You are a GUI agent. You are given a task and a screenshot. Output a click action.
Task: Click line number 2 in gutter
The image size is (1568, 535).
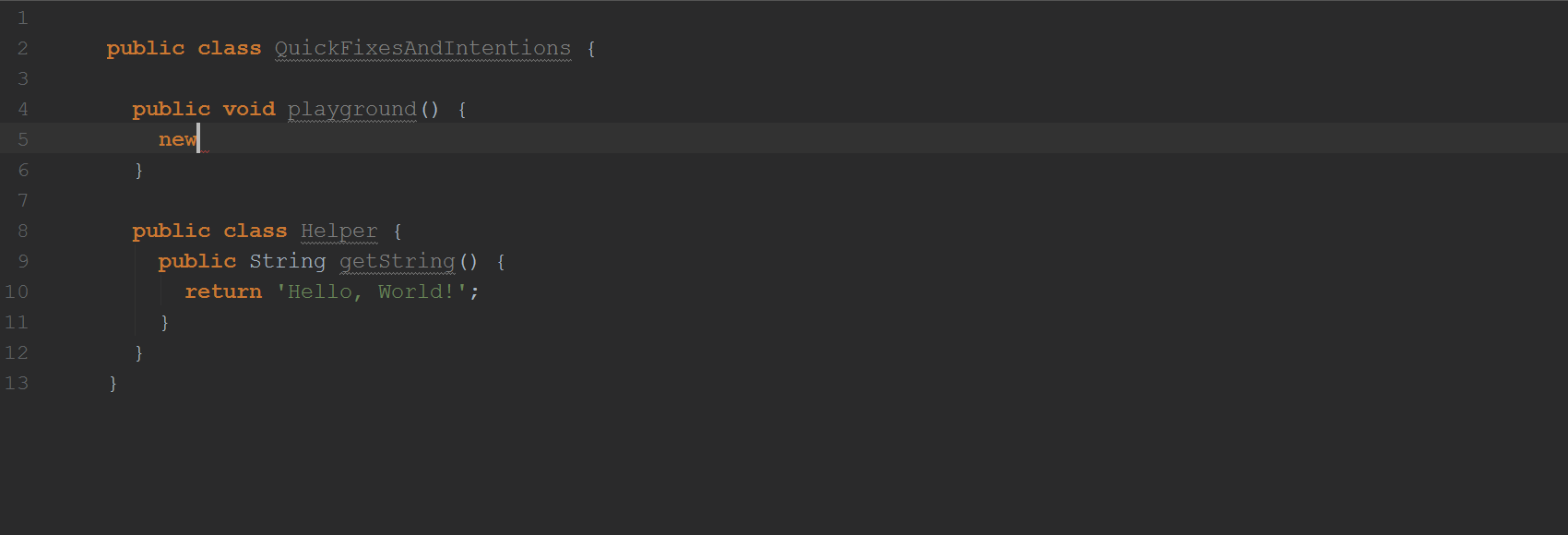click(23, 48)
